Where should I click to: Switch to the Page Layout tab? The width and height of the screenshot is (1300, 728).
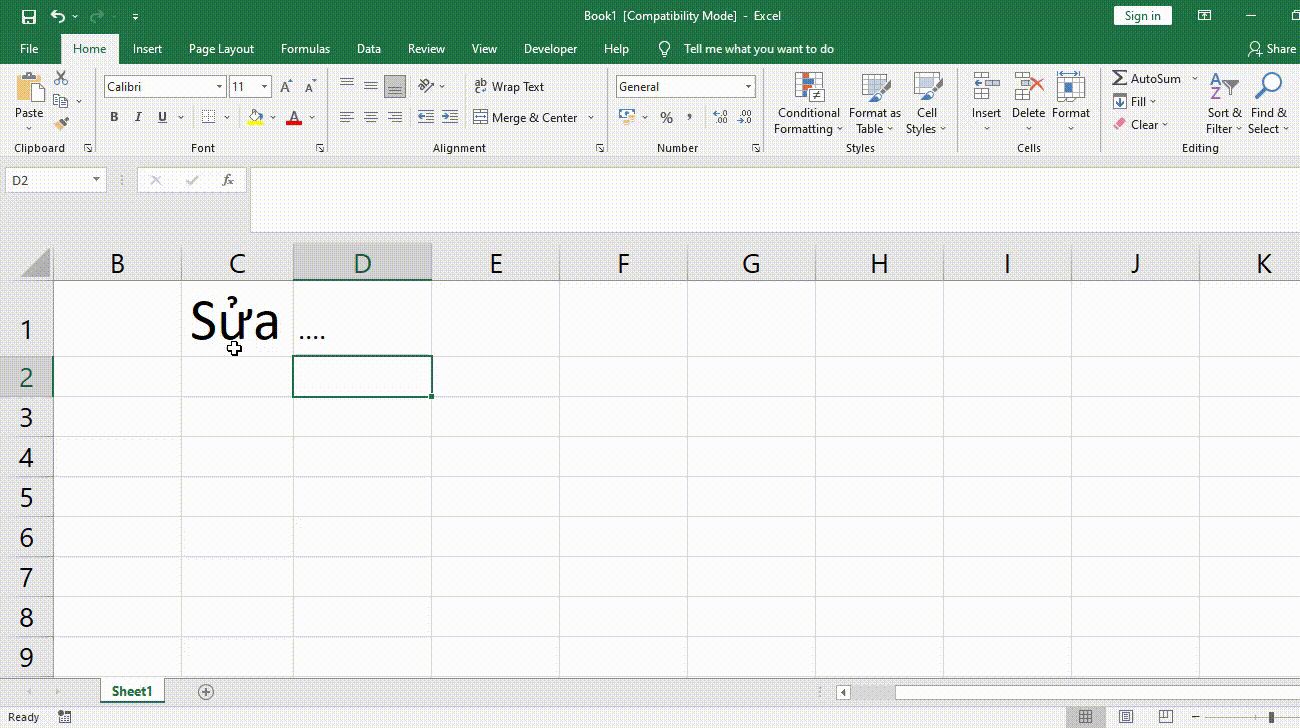(x=221, y=49)
